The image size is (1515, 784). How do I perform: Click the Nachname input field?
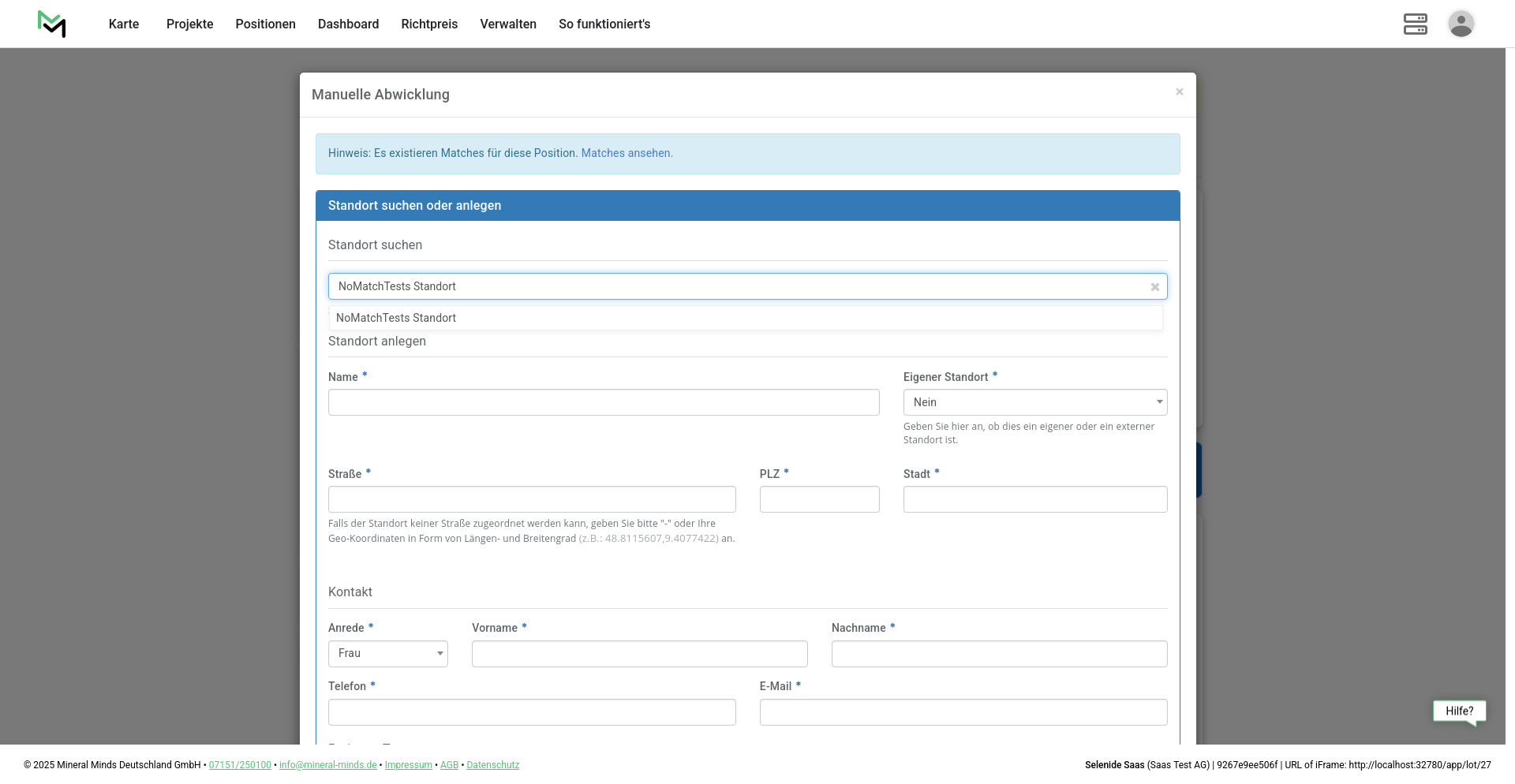pyautogui.click(x=999, y=654)
